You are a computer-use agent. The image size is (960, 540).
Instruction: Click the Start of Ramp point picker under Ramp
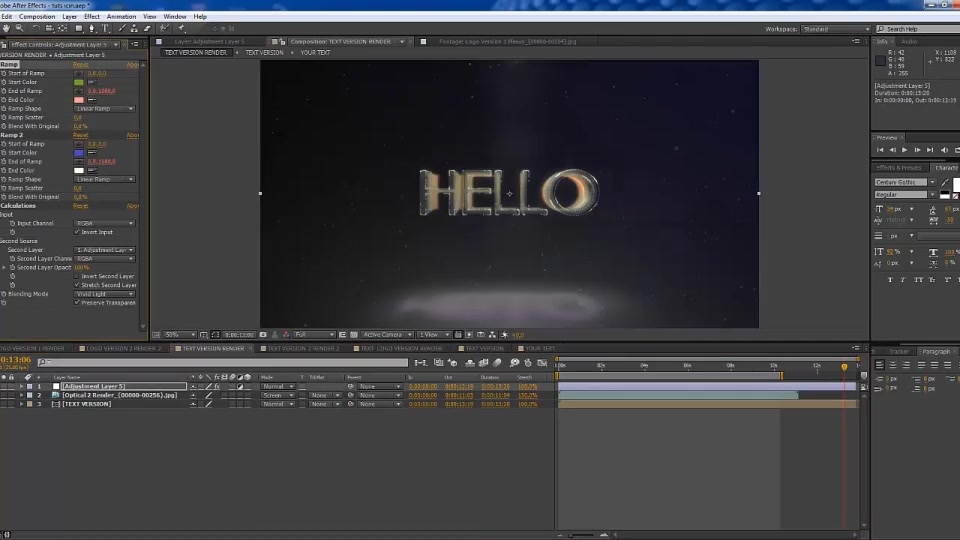78,73
